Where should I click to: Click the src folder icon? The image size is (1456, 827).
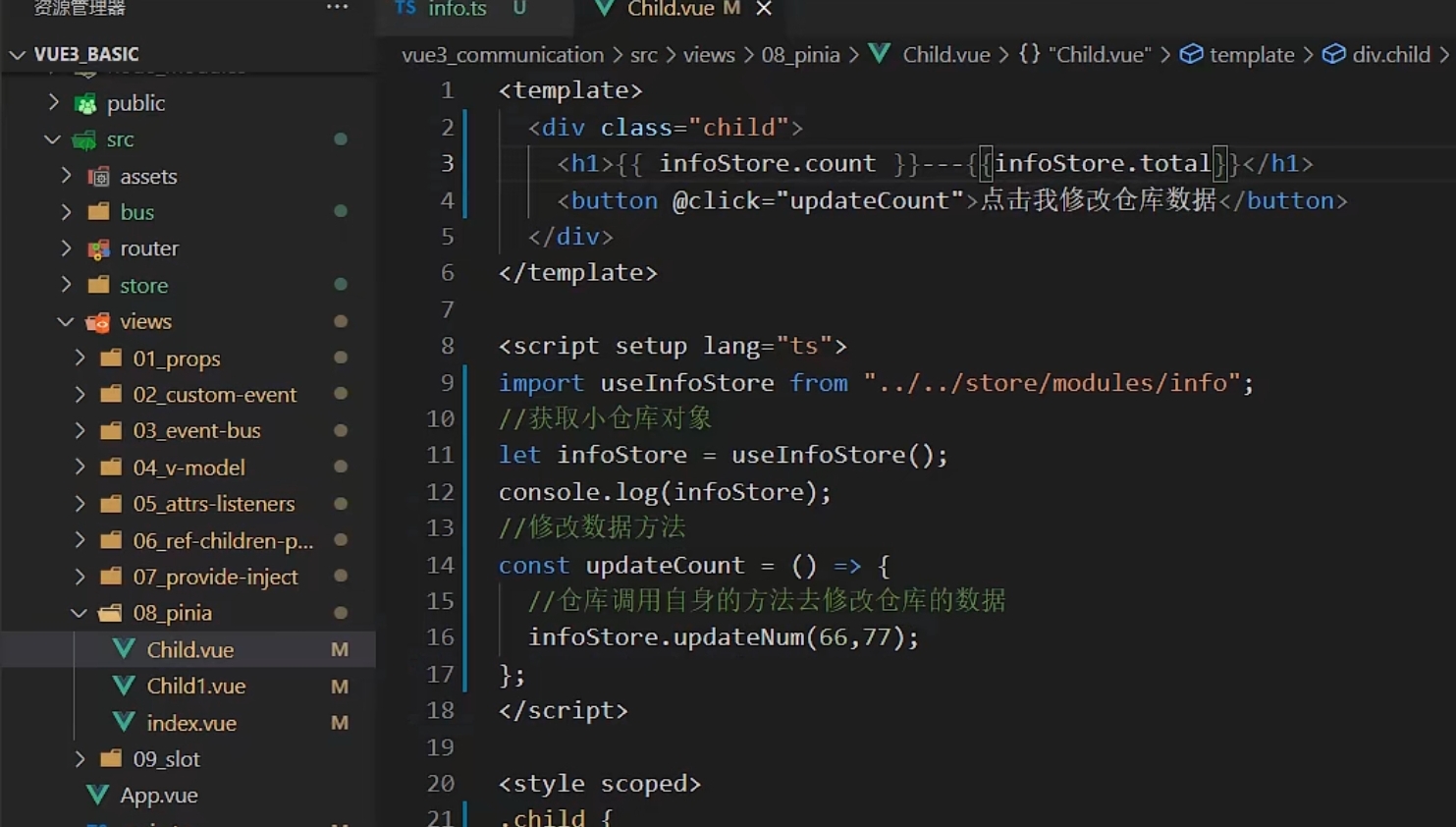tap(85, 139)
